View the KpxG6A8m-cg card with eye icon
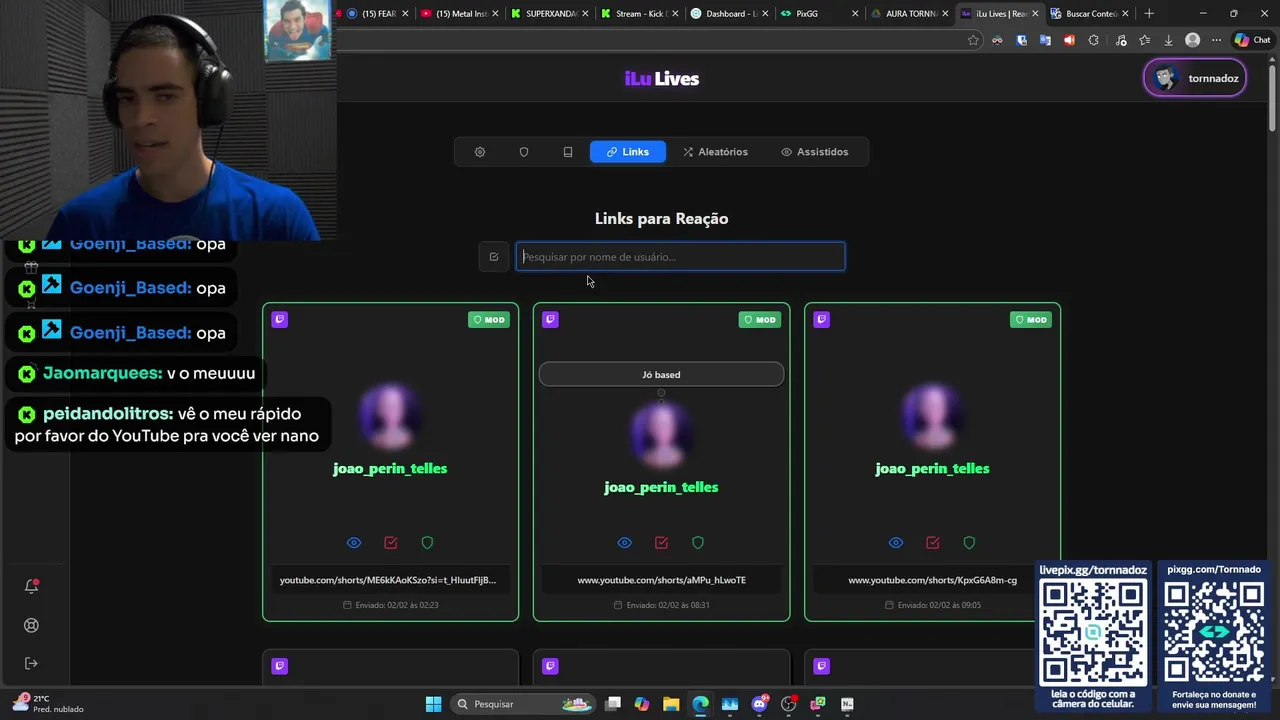The image size is (1280, 720). pyautogui.click(x=896, y=542)
